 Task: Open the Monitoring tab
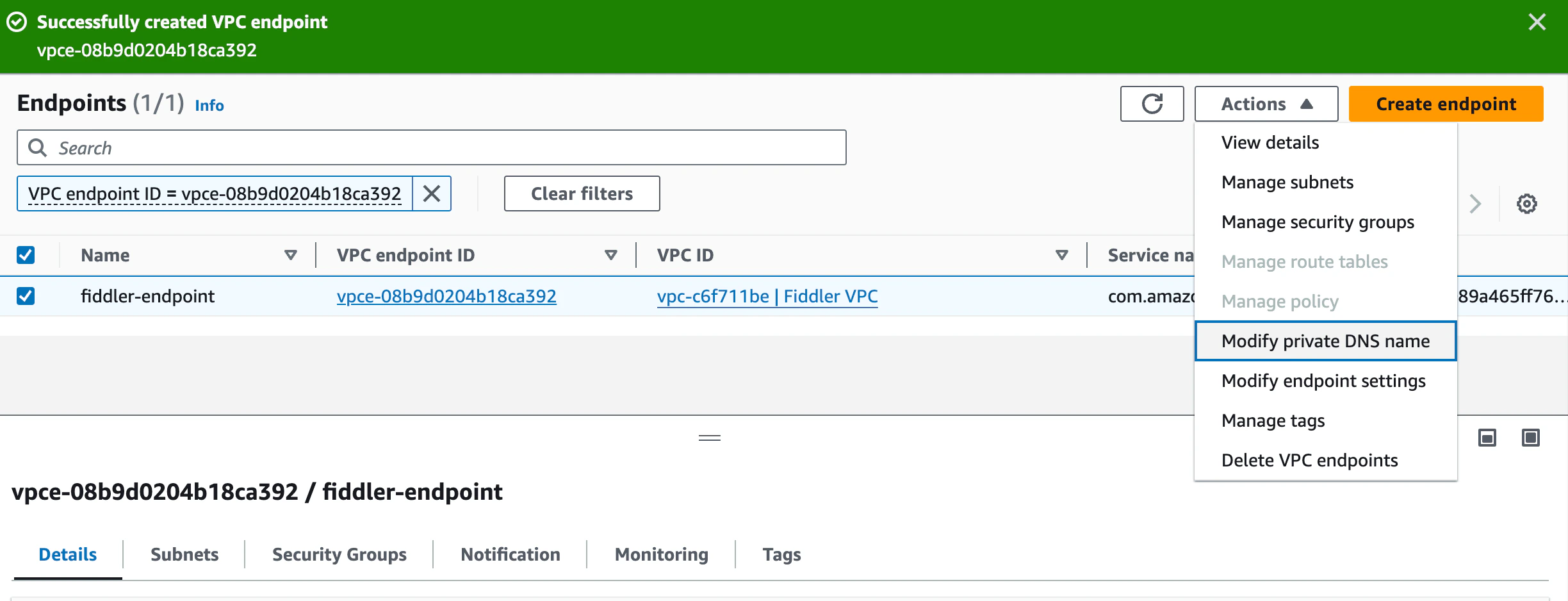pyautogui.click(x=662, y=554)
